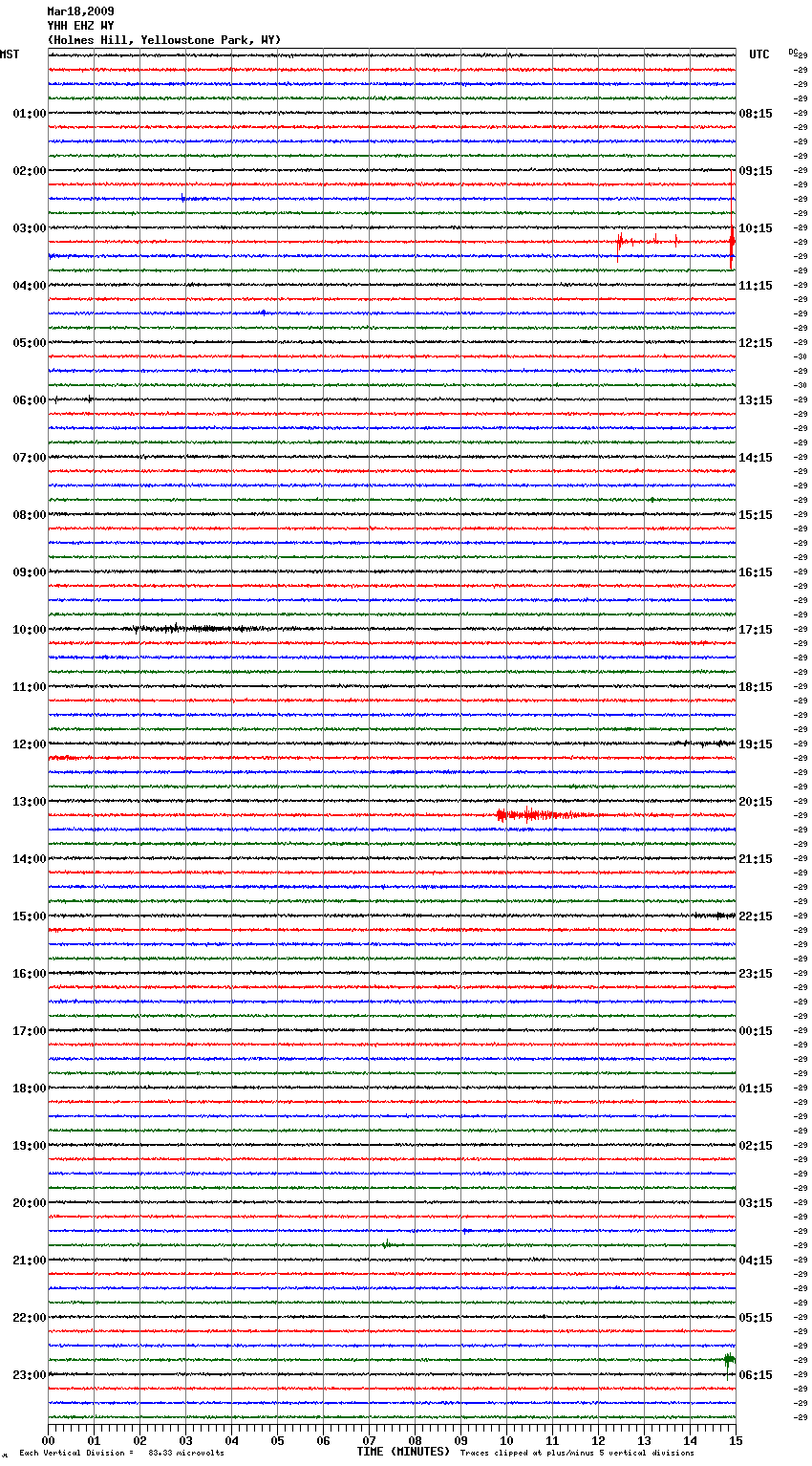The image size is (812, 1466).
Task: Click the 10:15 UTC time label
Action: [x=756, y=228]
